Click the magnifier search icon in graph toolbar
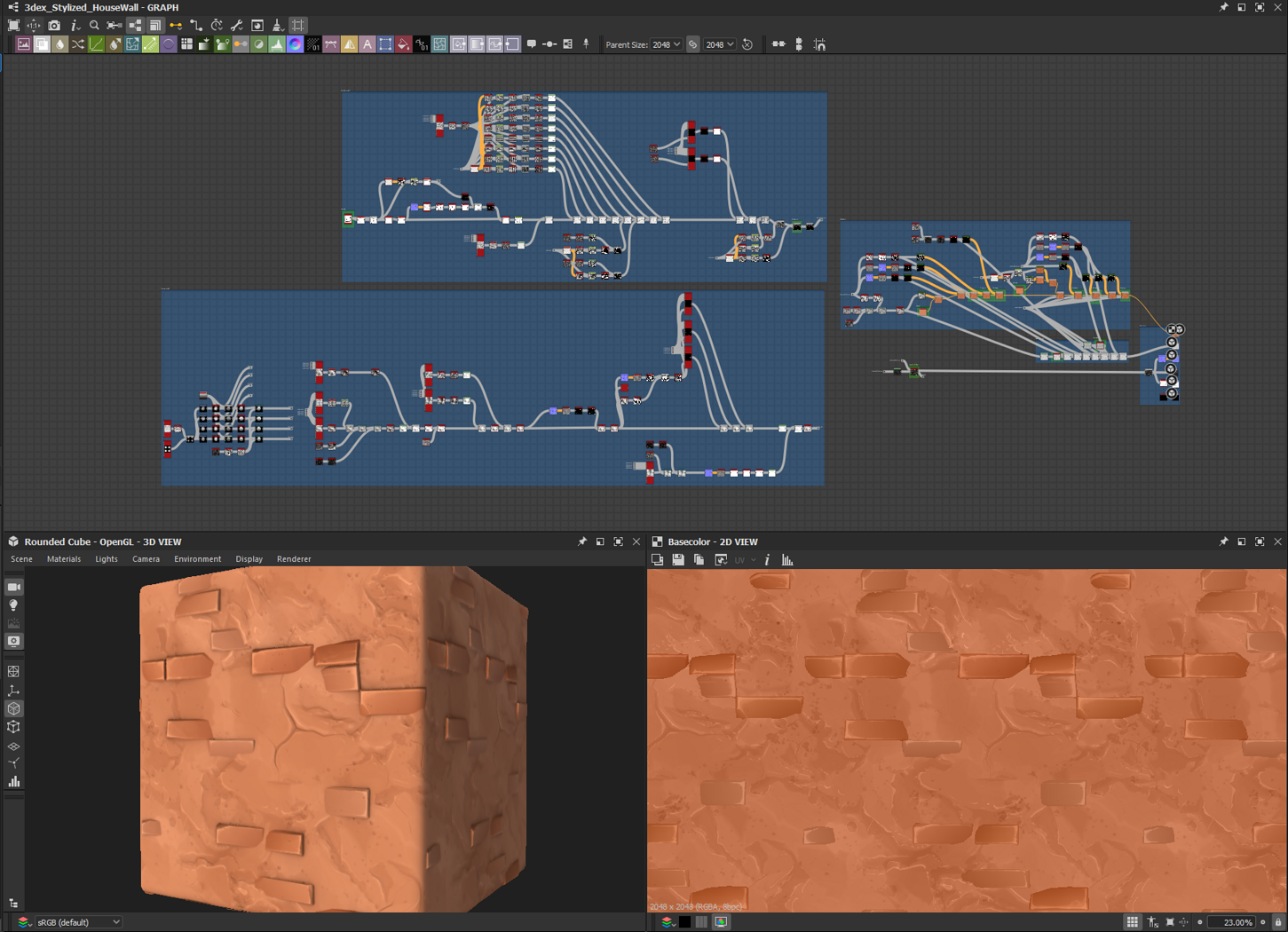The height and width of the screenshot is (932, 1288). pyautogui.click(x=94, y=26)
